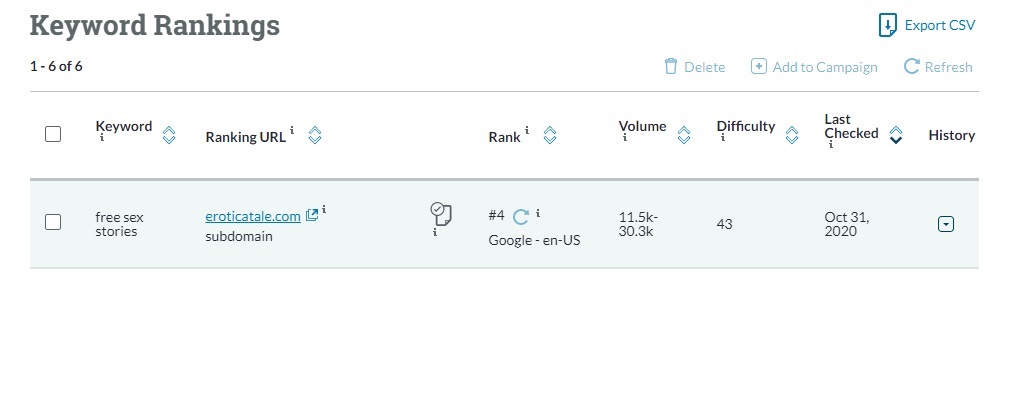This screenshot has width=1028, height=400.
Task: Sort the table by Last Checked
Action: click(x=896, y=135)
